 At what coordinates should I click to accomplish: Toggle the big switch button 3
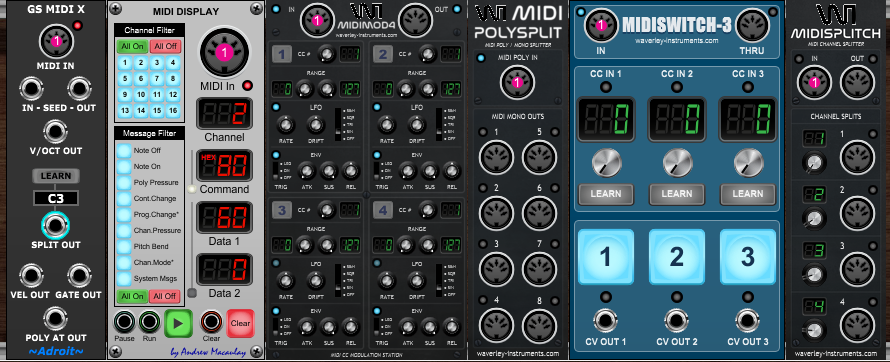click(748, 257)
